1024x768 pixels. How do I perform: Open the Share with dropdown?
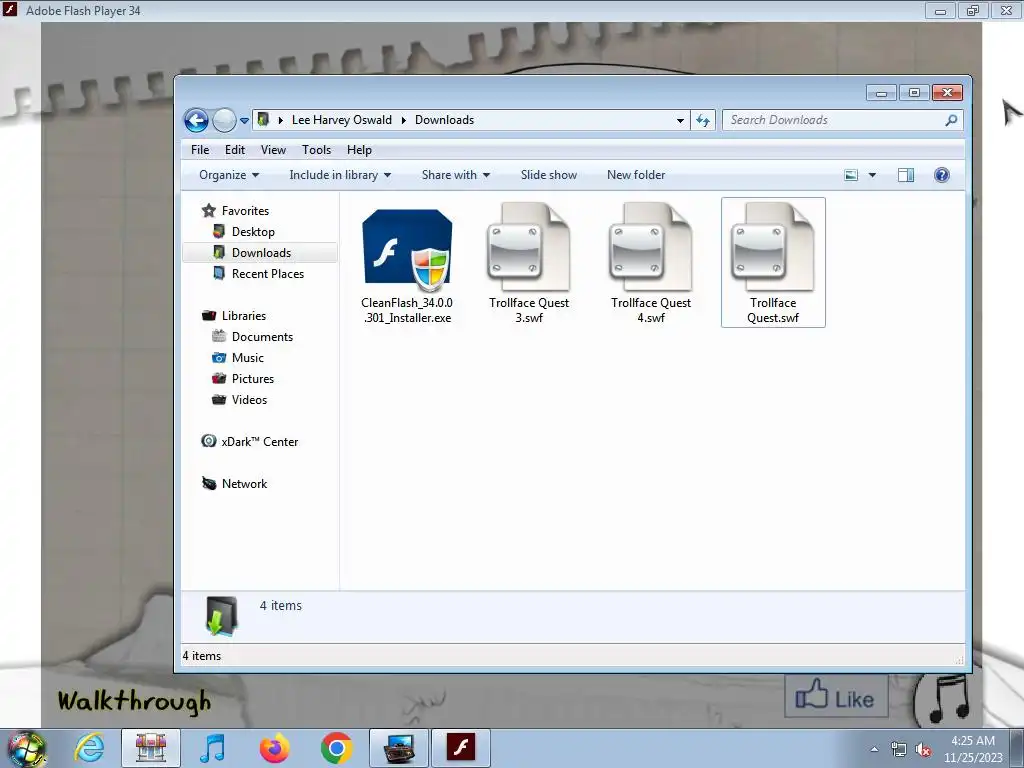455,175
